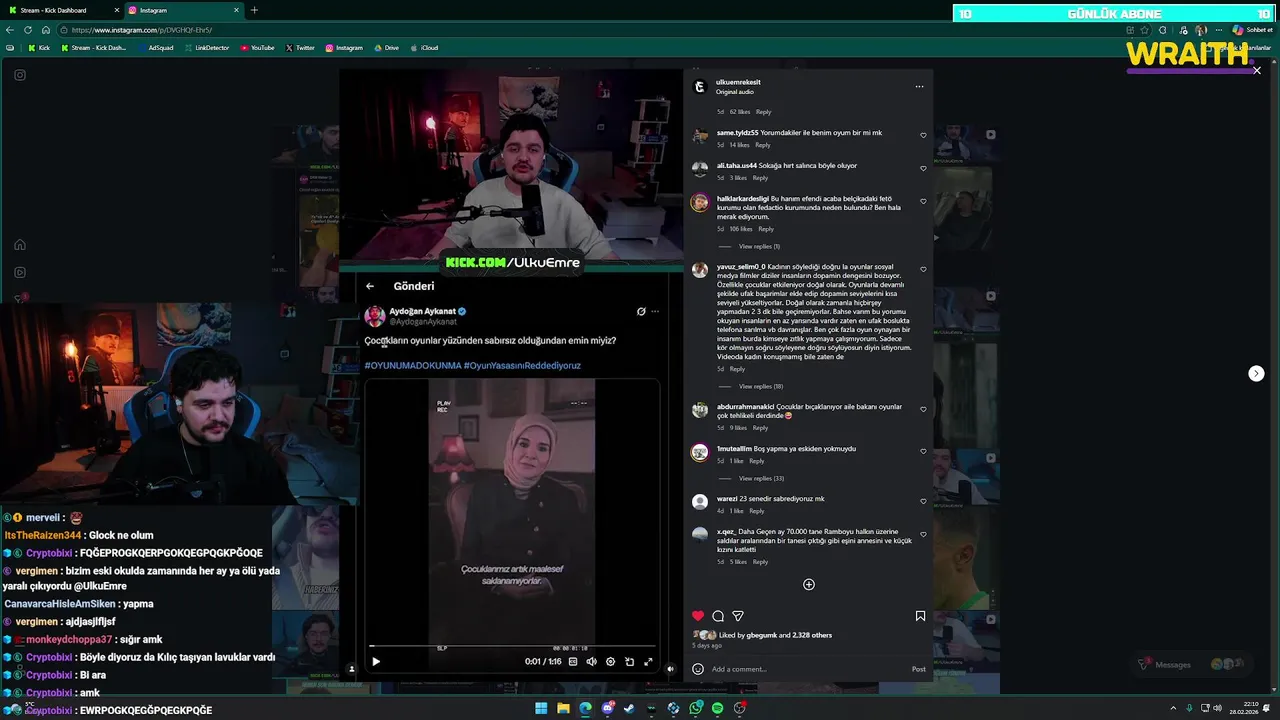Image resolution: width=1280 pixels, height=720 pixels.
Task: Open YouTube bookmark
Action: click(x=257, y=48)
